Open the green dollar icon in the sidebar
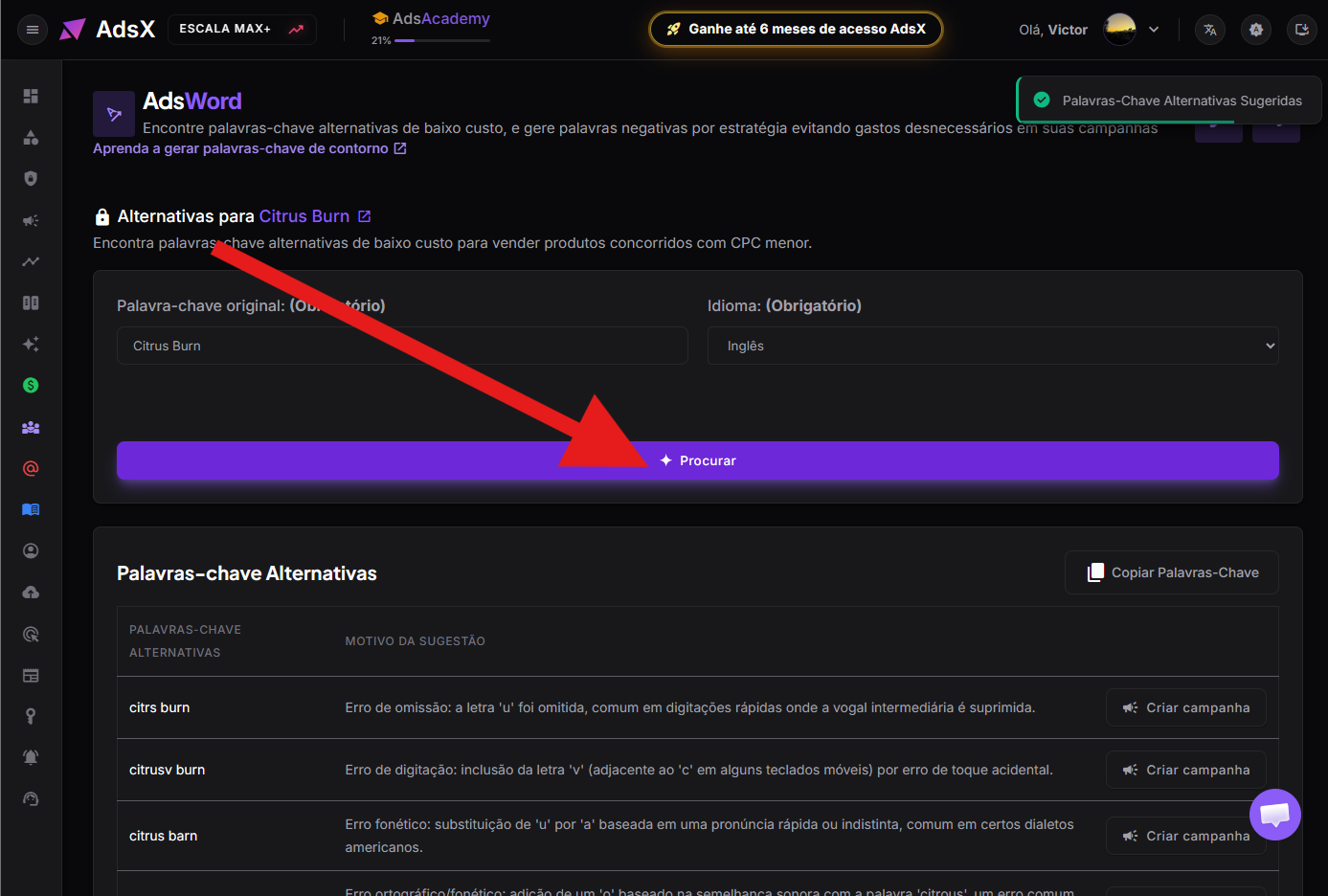 click(31, 385)
